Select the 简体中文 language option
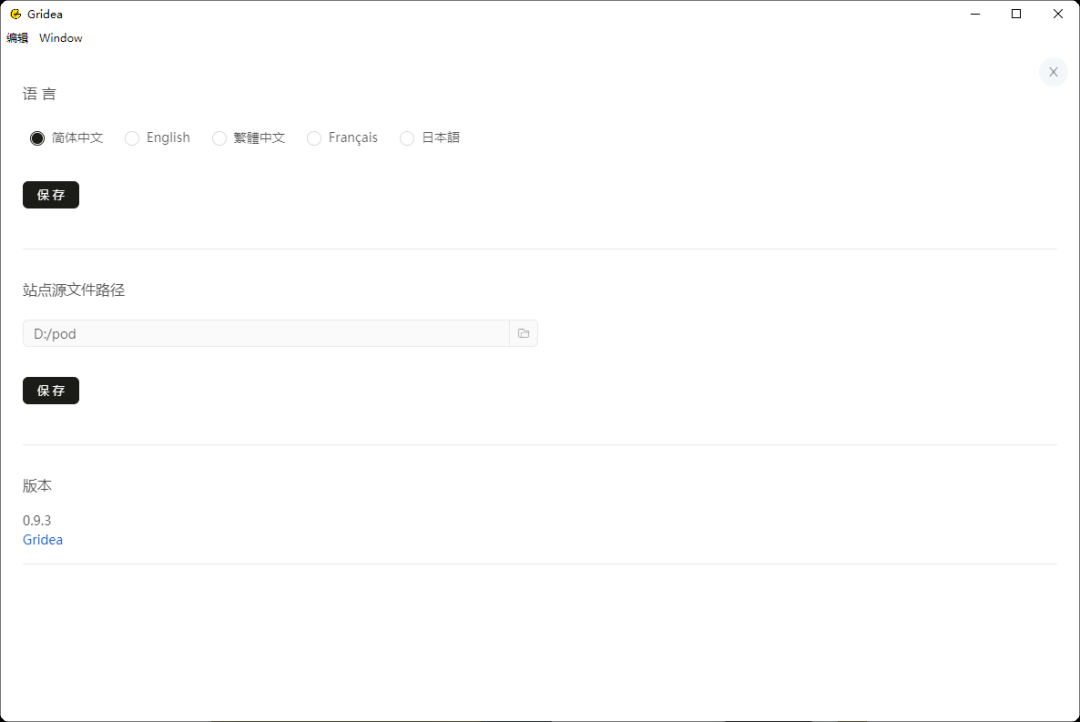The width and height of the screenshot is (1080, 722). click(x=37, y=138)
